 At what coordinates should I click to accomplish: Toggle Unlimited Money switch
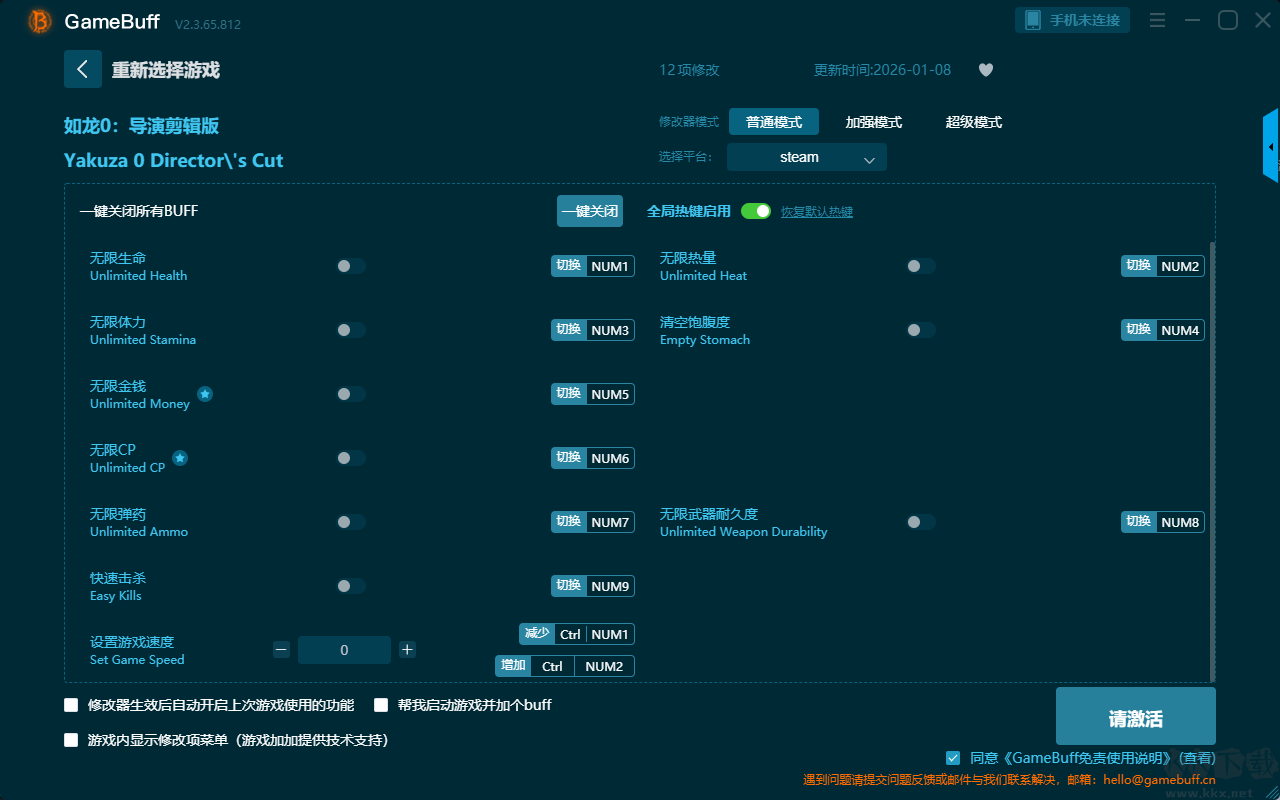click(351, 394)
